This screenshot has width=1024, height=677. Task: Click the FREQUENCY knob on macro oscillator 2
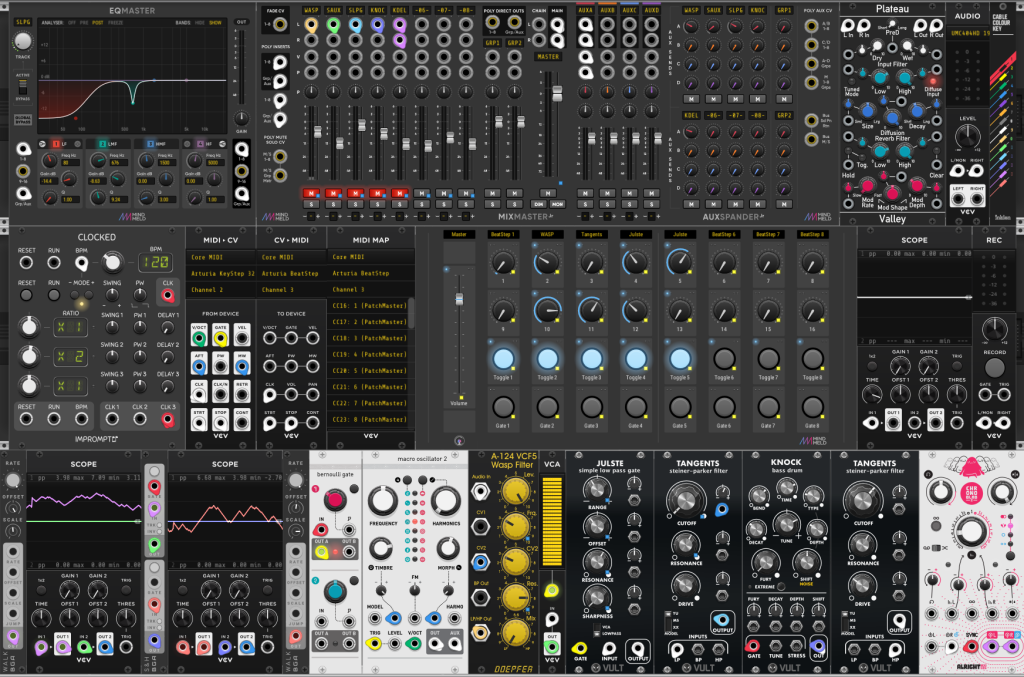point(383,501)
